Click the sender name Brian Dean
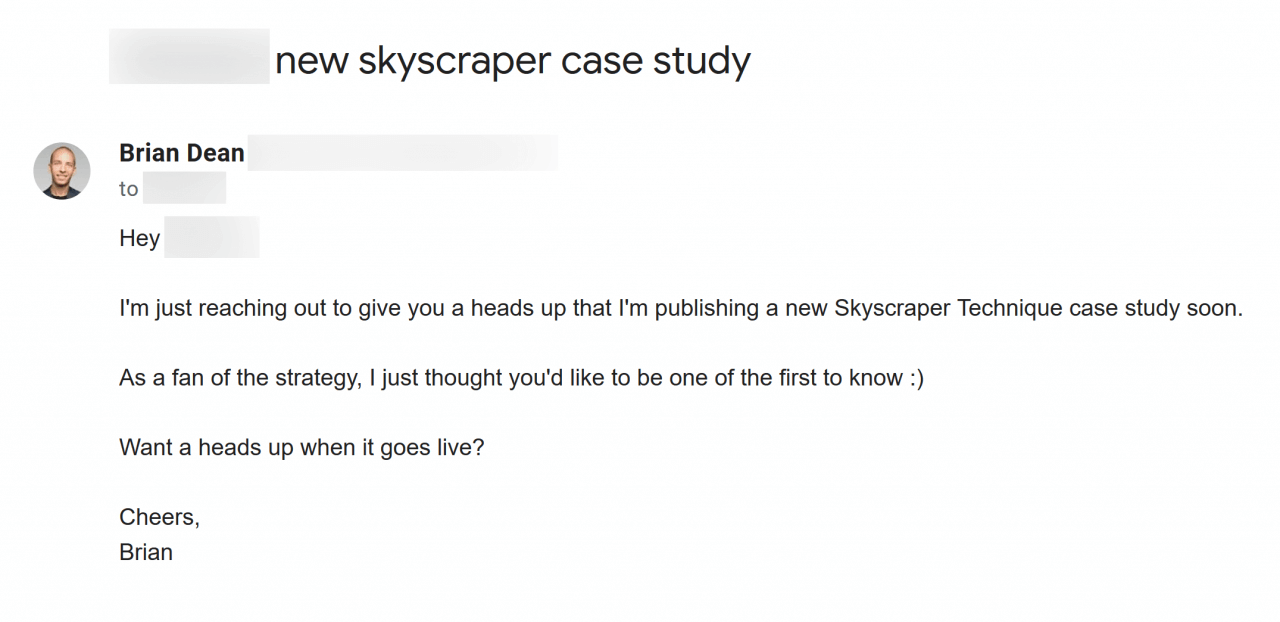This screenshot has width=1280, height=622. coord(181,153)
